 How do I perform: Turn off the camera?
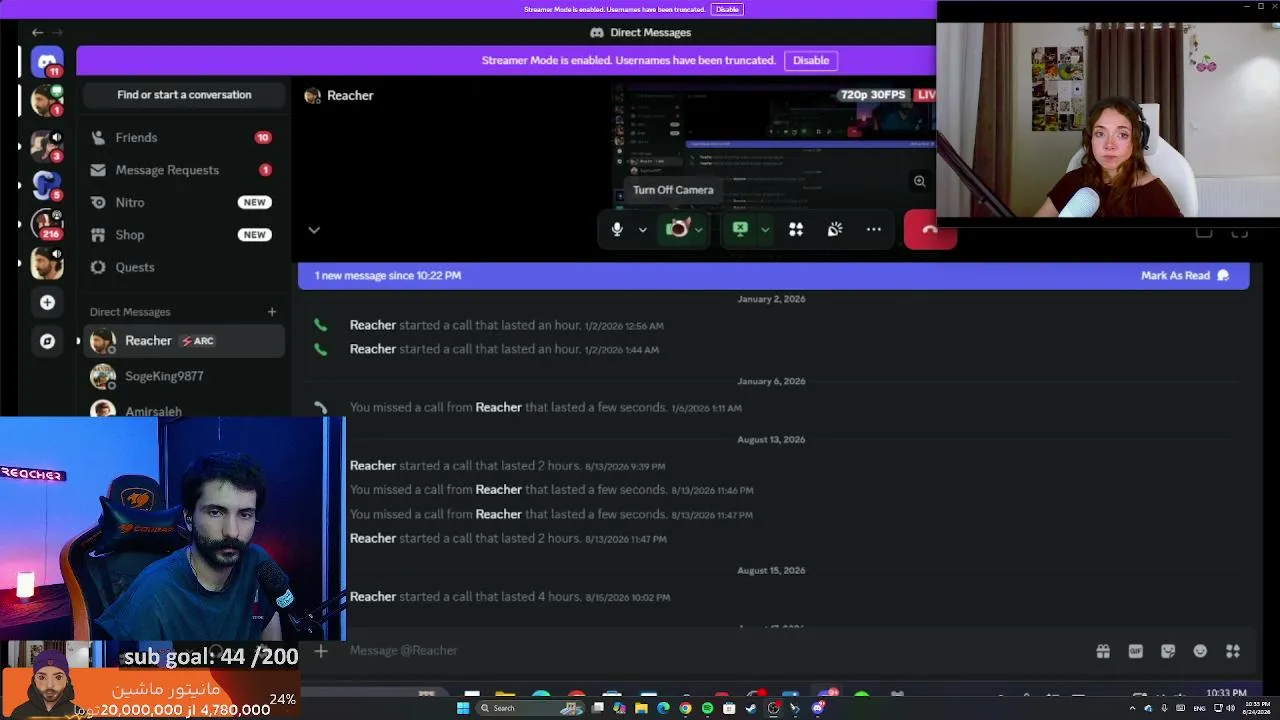click(x=678, y=229)
